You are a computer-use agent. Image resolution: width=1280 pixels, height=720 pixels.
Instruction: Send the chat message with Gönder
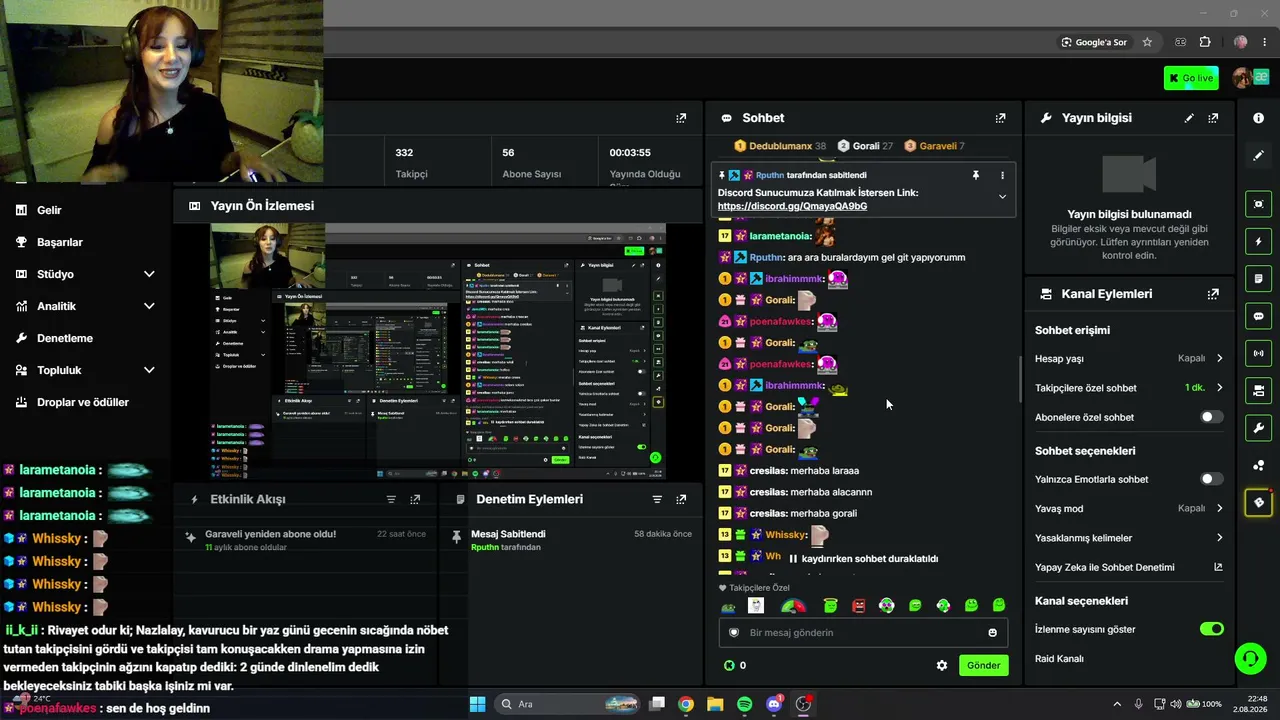[x=983, y=665]
